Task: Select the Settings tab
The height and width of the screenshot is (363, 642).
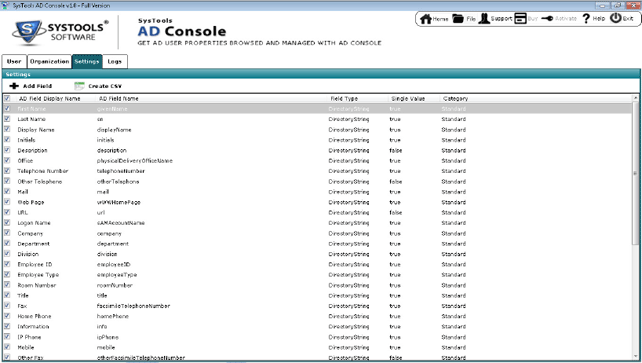Action: 87,61
